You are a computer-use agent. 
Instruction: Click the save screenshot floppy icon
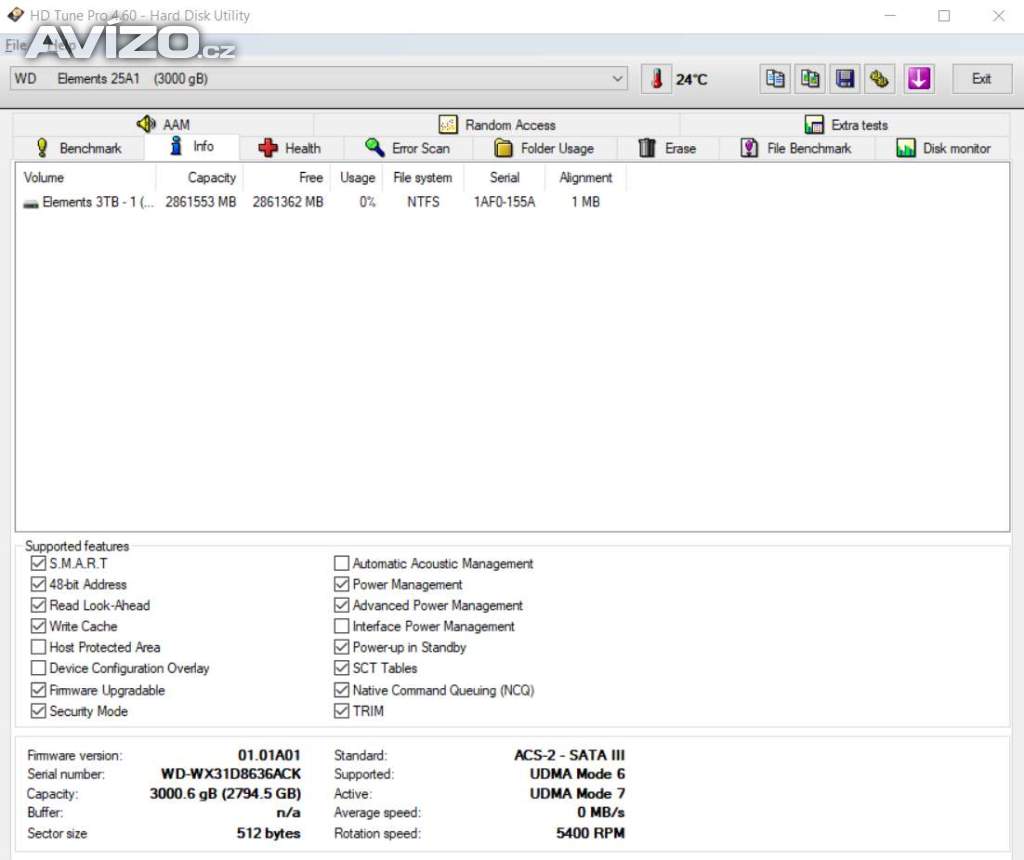pyautogui.click(x=845, y=79)
